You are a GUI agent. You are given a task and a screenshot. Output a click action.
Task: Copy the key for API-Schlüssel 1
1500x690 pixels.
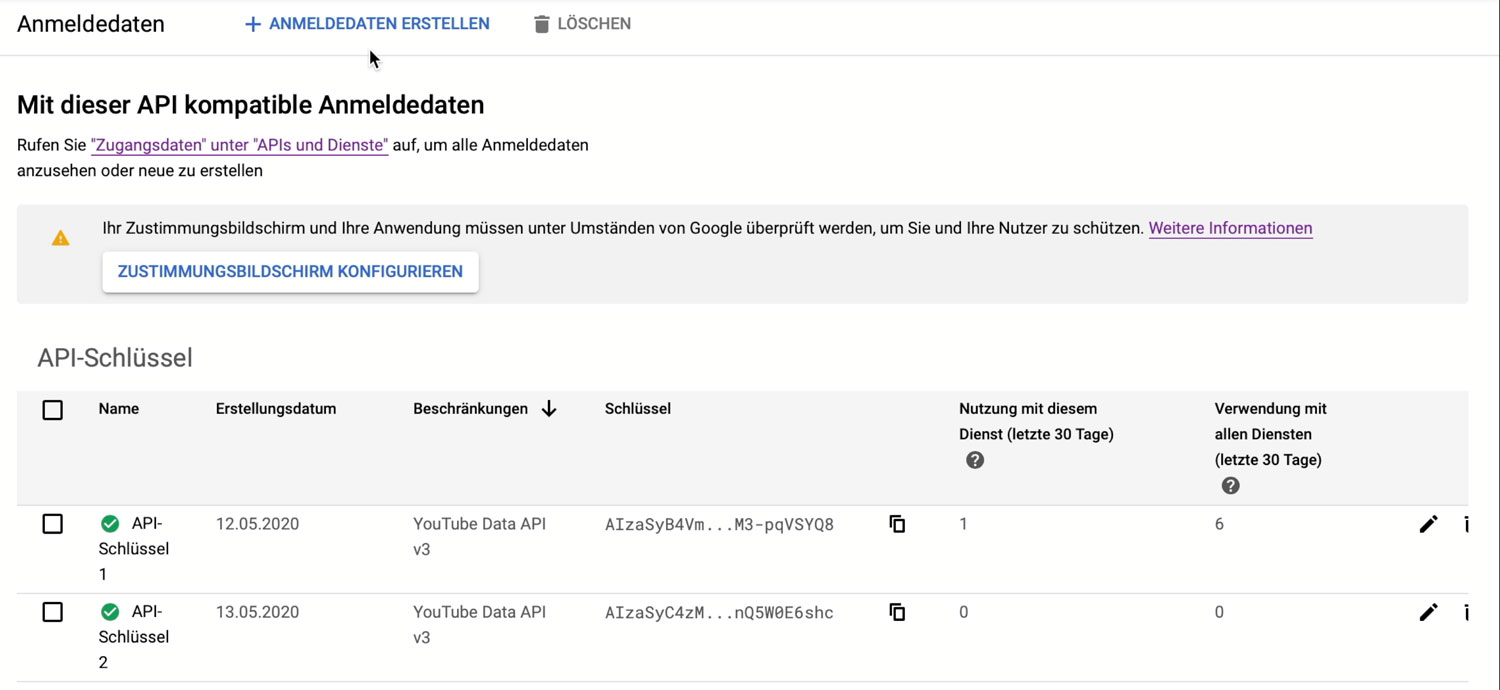coord(897,524)
